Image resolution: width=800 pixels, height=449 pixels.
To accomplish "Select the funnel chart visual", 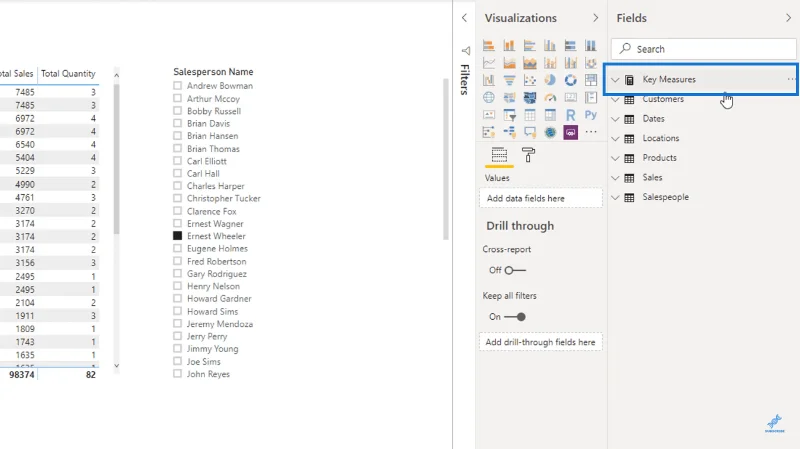I will (509, 80).
